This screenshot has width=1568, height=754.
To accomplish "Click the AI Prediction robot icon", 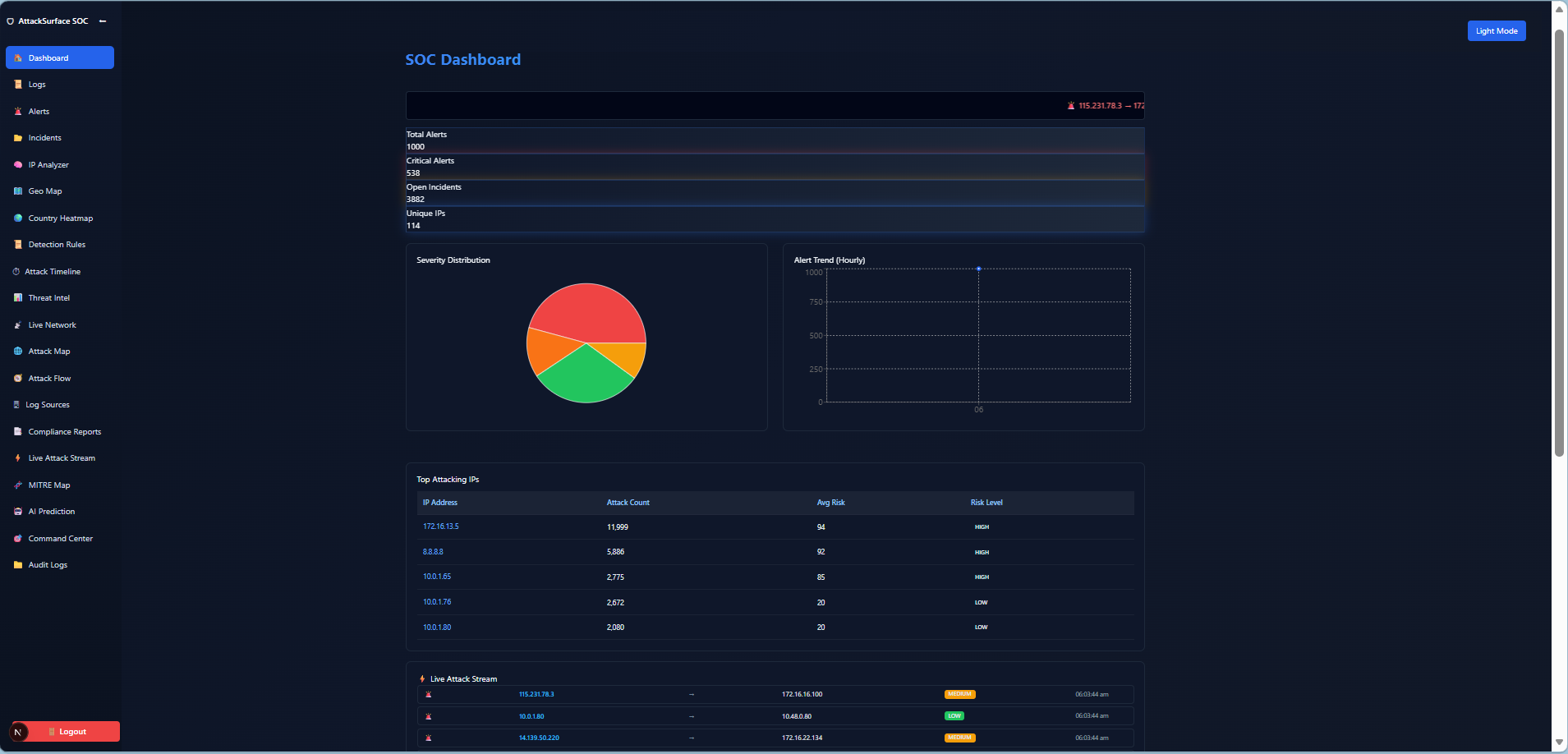I will (x=18, y=512).
